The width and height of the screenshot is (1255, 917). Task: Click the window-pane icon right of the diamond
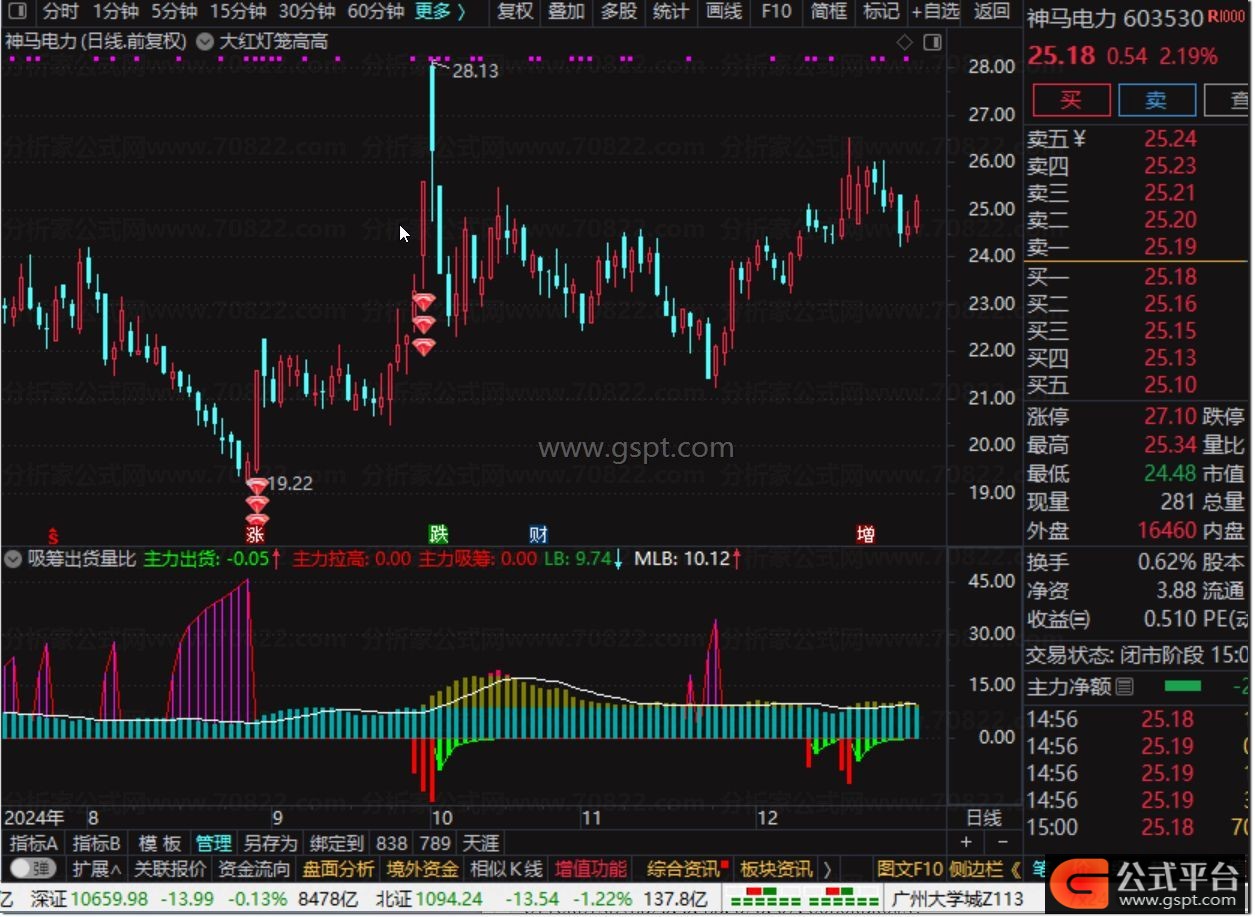(x=932, y=42)
